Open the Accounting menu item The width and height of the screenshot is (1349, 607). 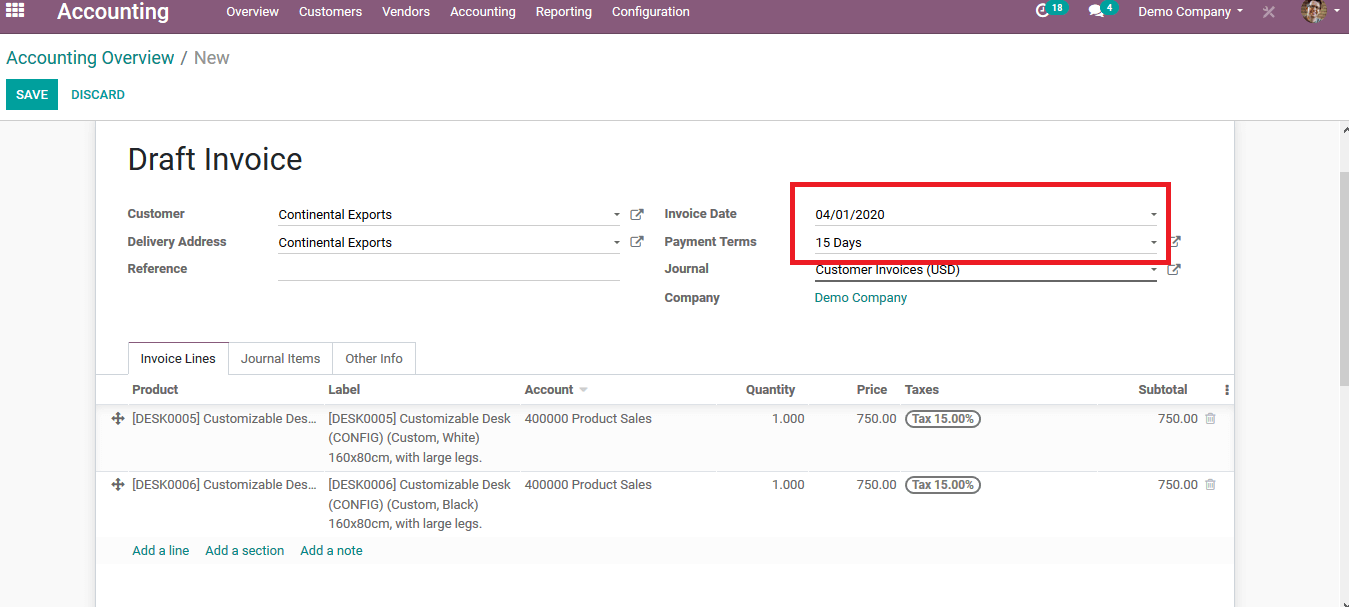click(483, 12)
